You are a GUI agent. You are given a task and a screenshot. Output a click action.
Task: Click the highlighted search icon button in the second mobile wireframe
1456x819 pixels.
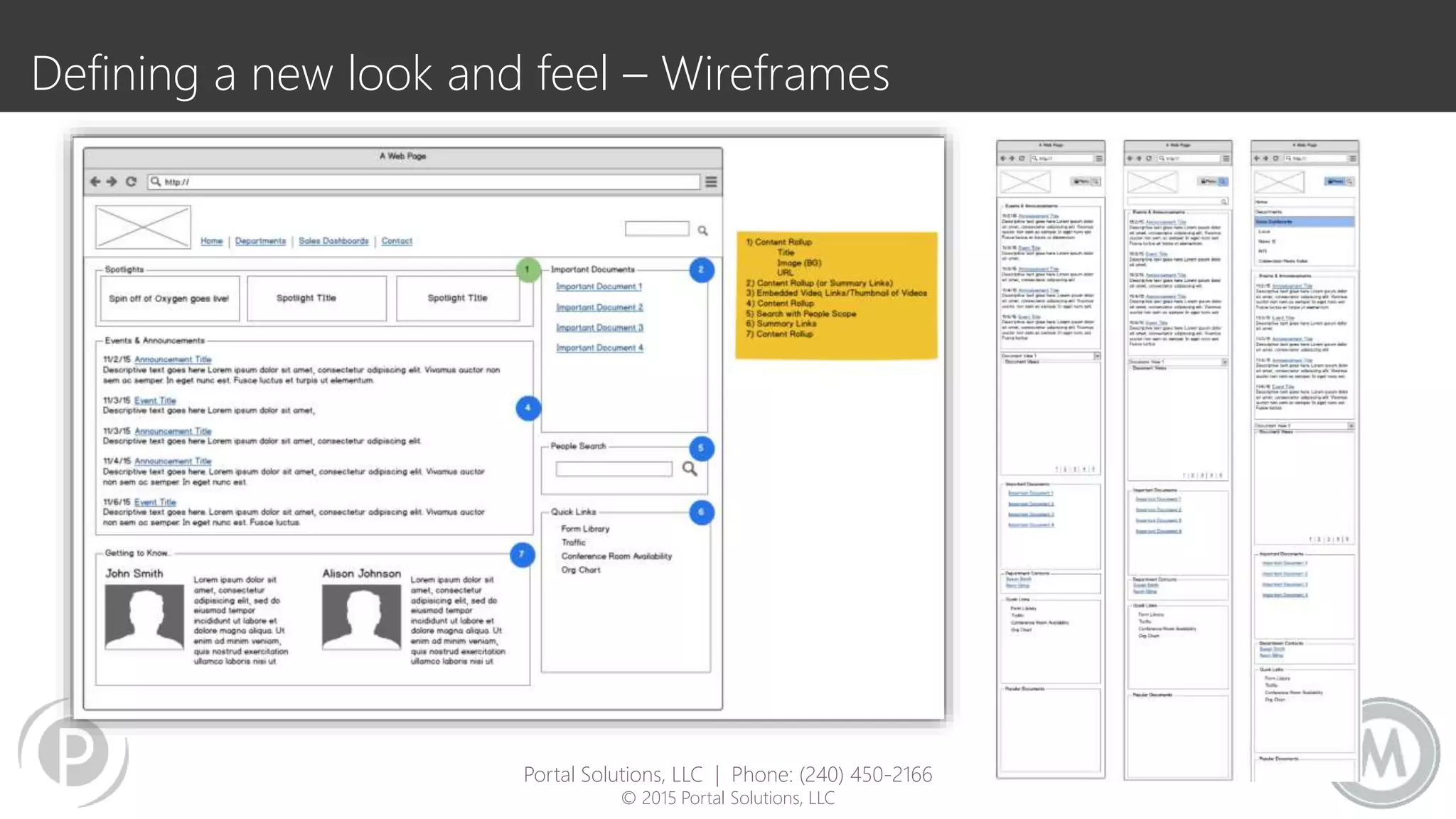click(x=1223, y=181)
